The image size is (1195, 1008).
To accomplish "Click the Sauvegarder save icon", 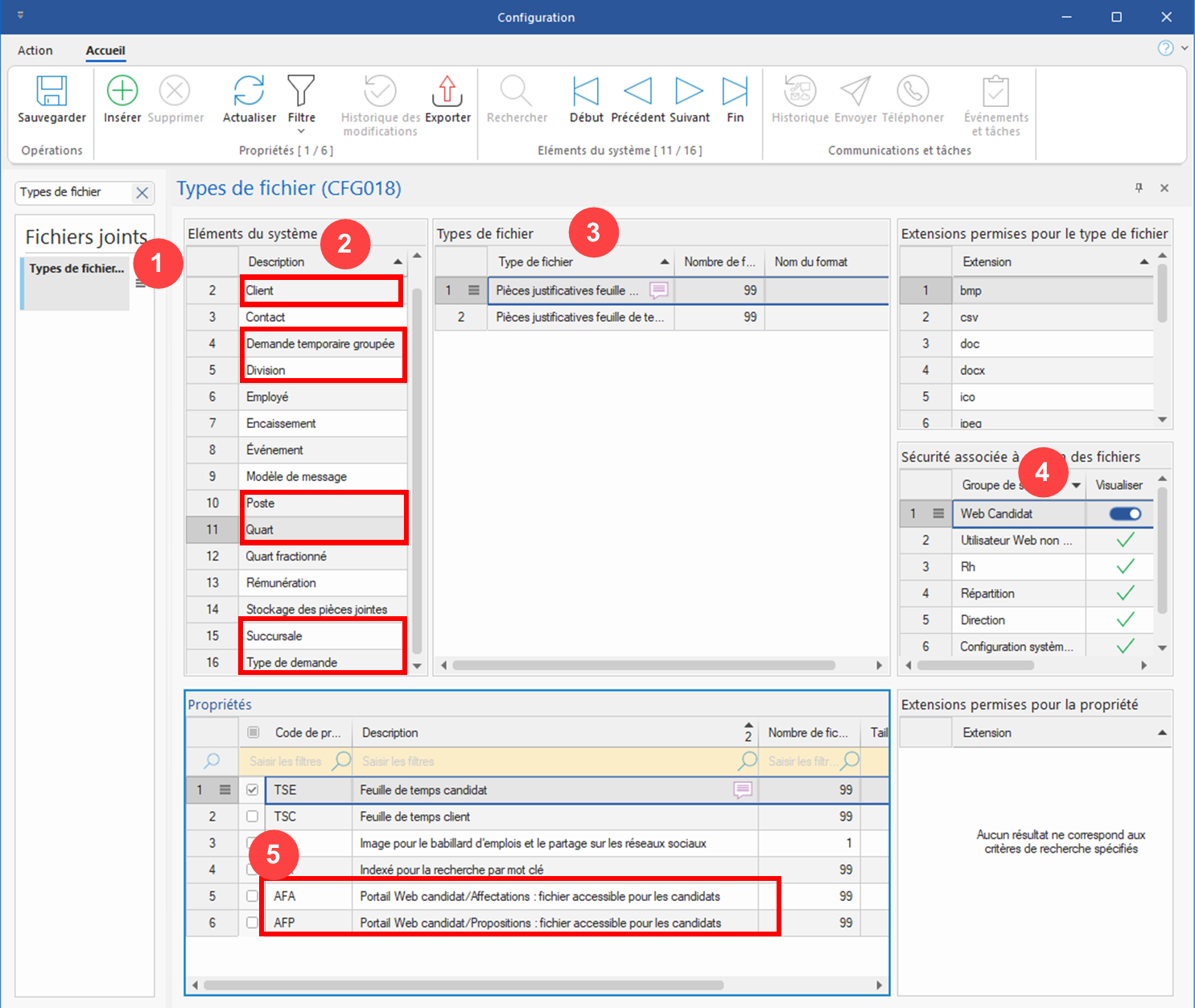I will [x=52, y=91].
